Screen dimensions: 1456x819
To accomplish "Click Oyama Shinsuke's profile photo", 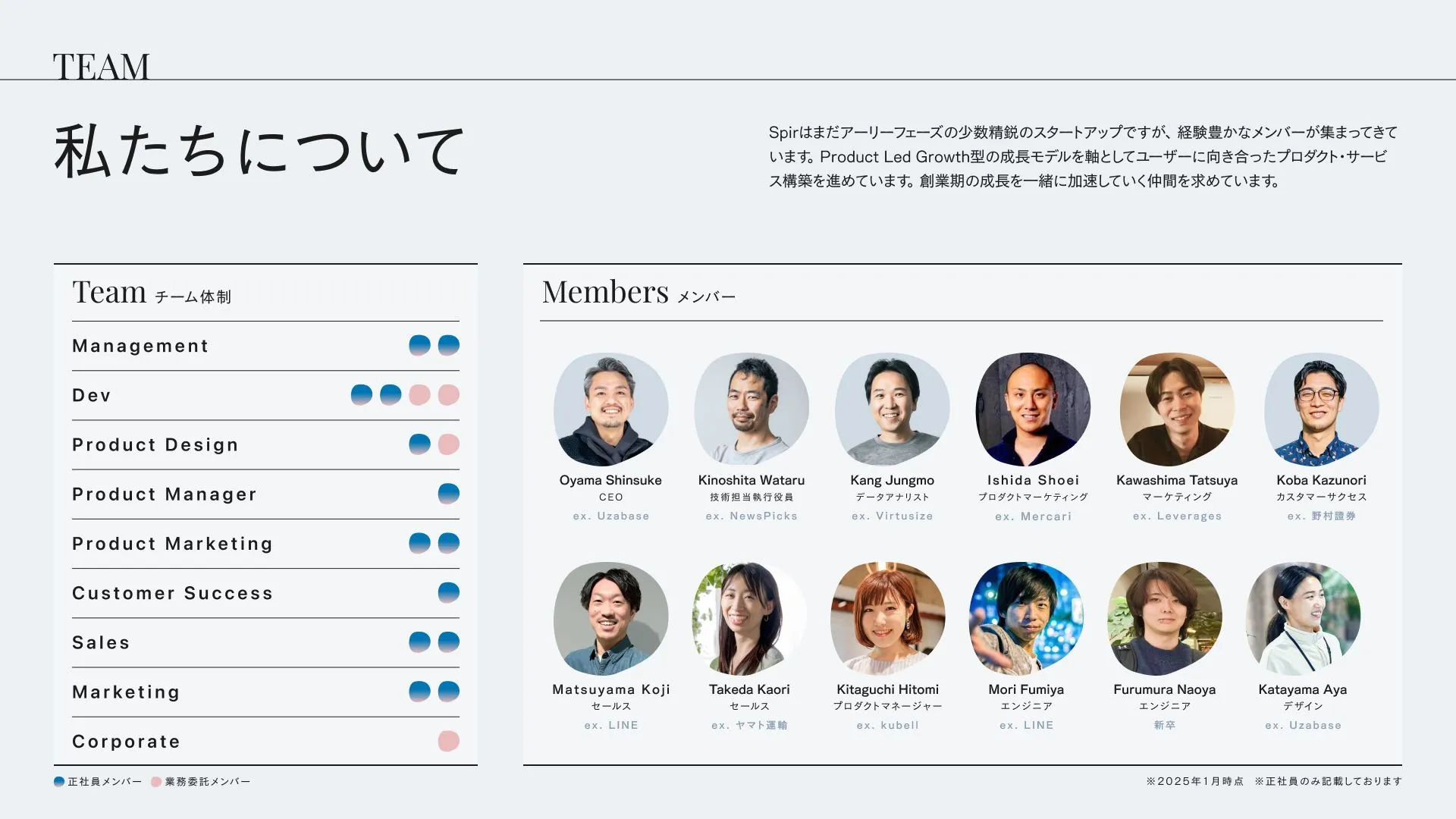I will tap(611, 409).
